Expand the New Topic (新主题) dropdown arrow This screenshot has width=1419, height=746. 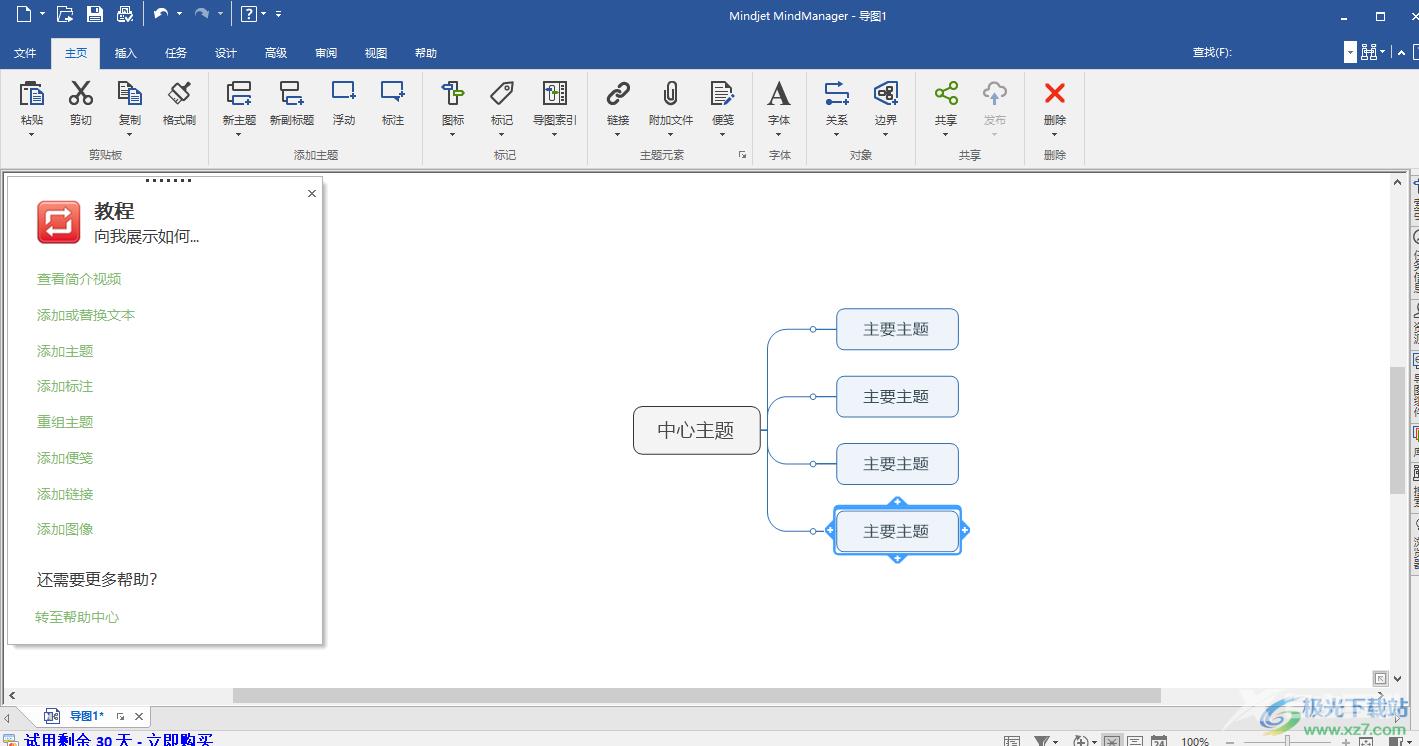pos(239,134)
